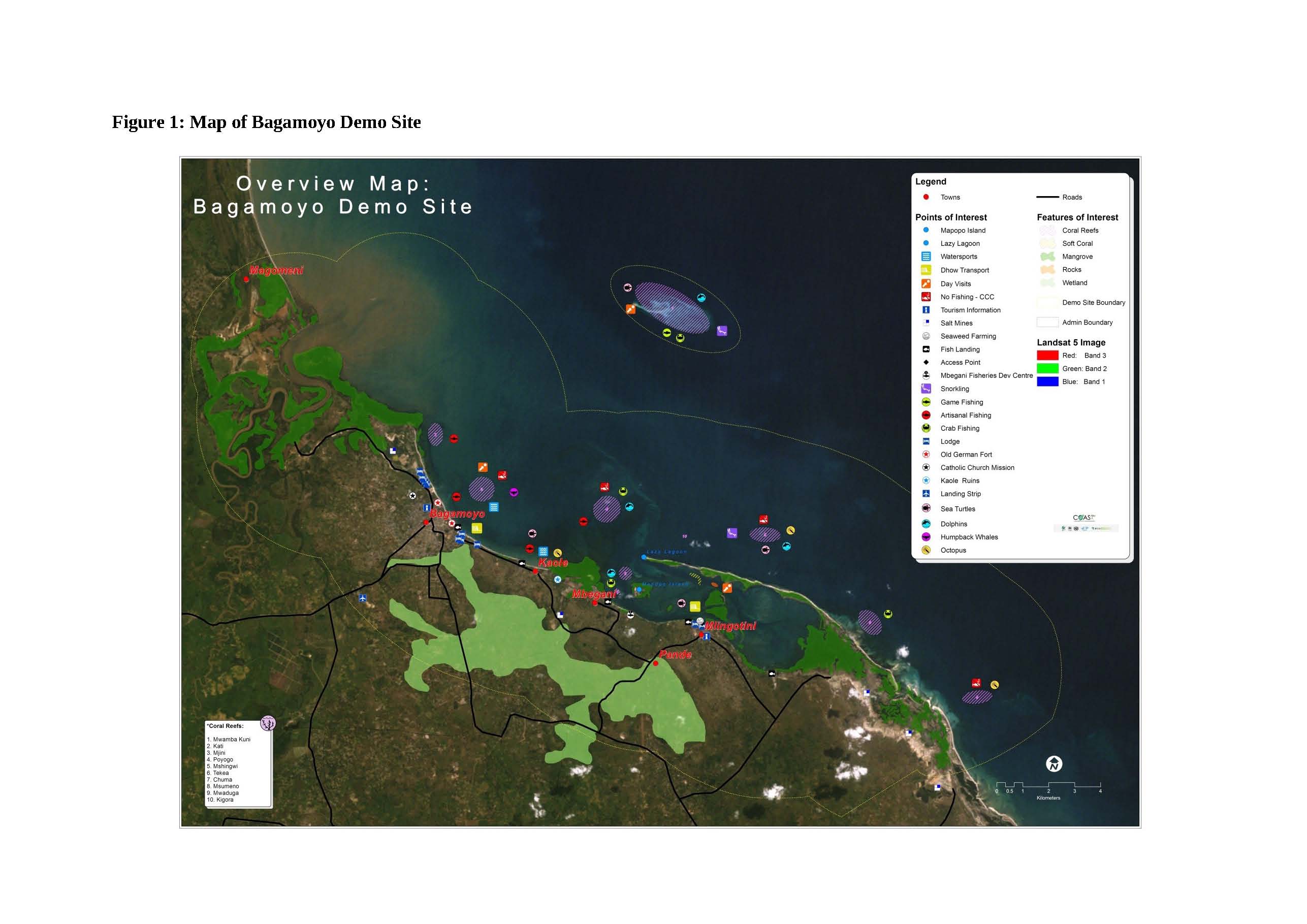
Task: Click the Tourism Information legend icon
Action: tap(926, 310)
